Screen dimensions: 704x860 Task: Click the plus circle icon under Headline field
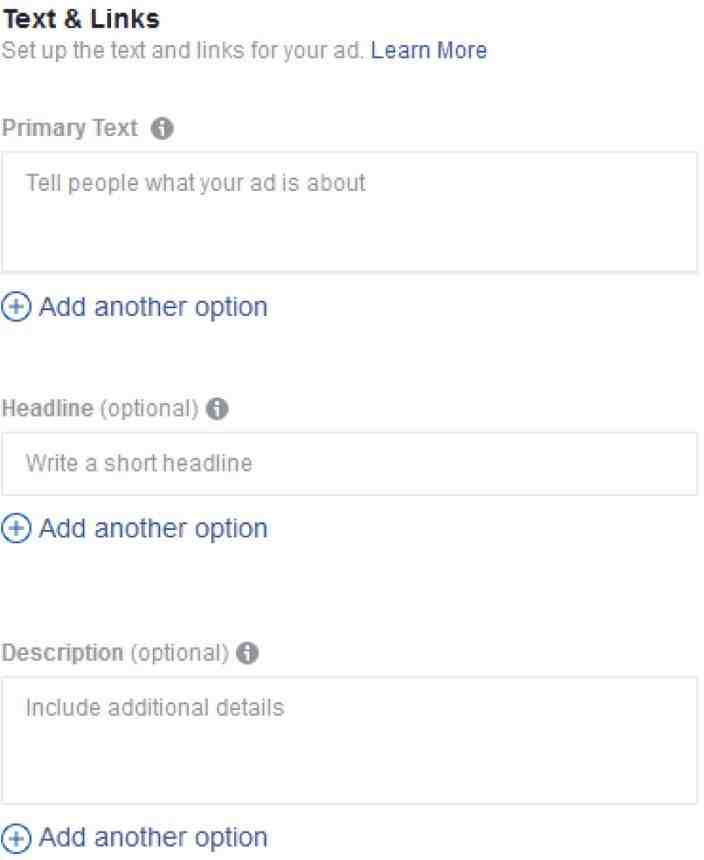point(16,528)
